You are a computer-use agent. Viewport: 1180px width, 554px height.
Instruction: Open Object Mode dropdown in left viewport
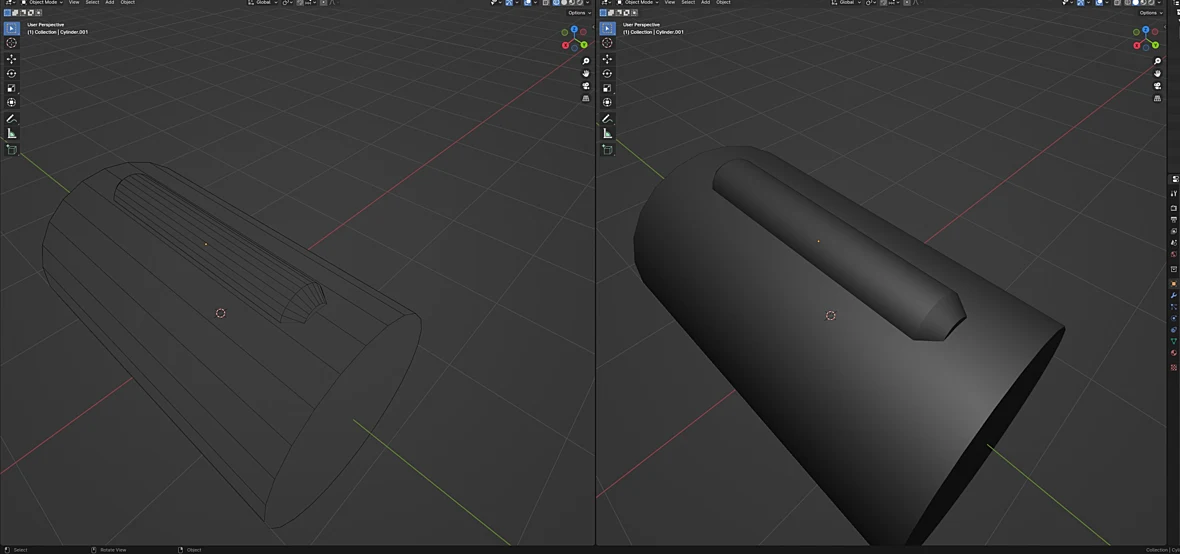click(x=41, y=3)
